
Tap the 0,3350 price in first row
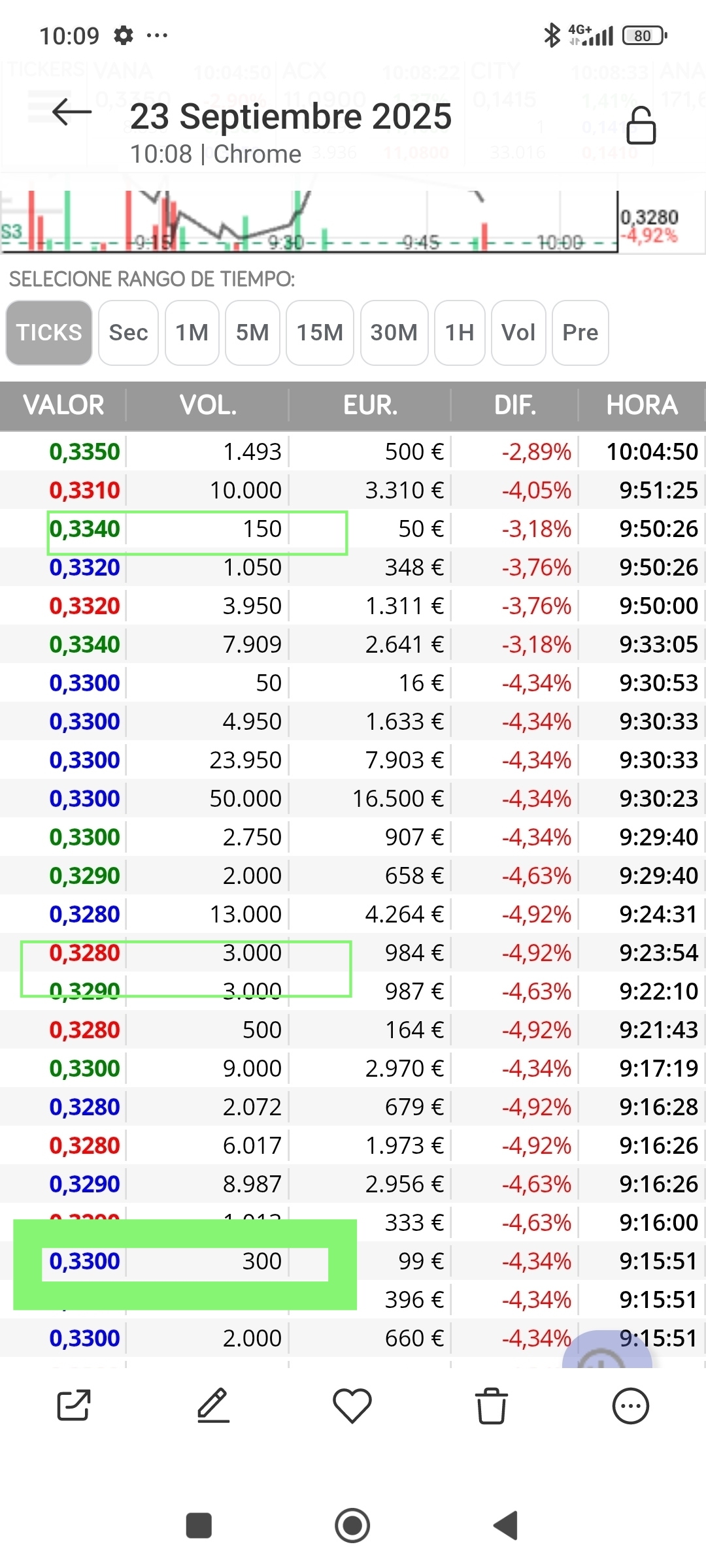[x=85, y=451]
